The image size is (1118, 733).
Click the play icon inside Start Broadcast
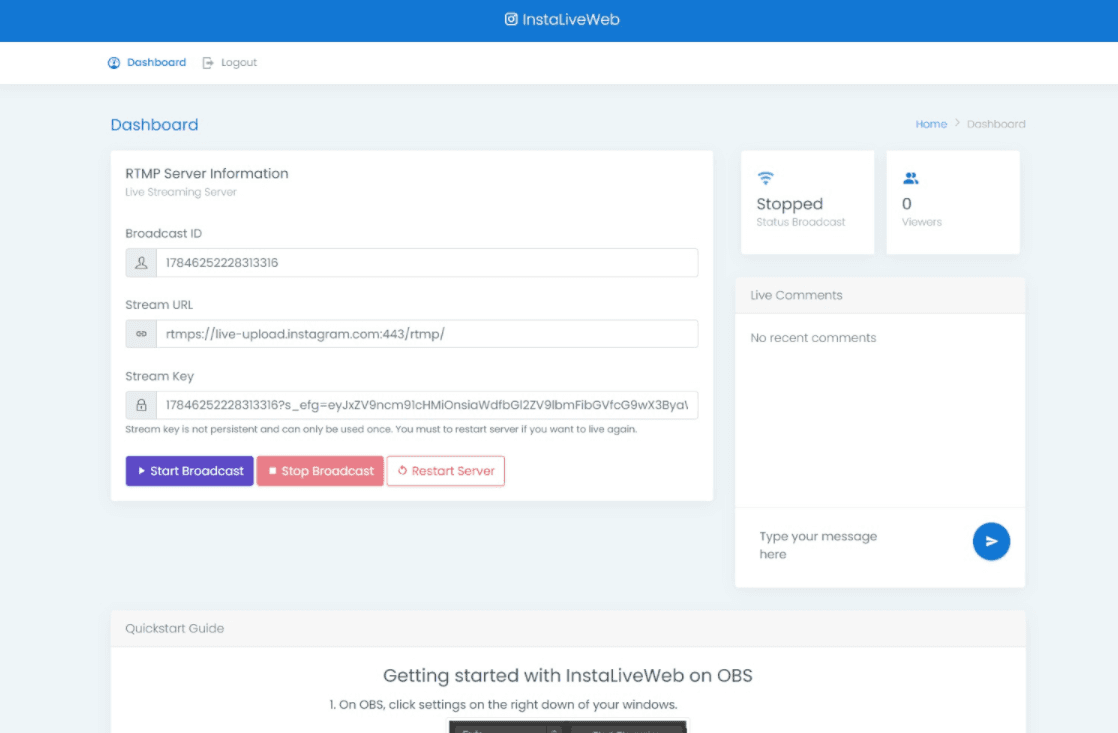pos(142,470)
